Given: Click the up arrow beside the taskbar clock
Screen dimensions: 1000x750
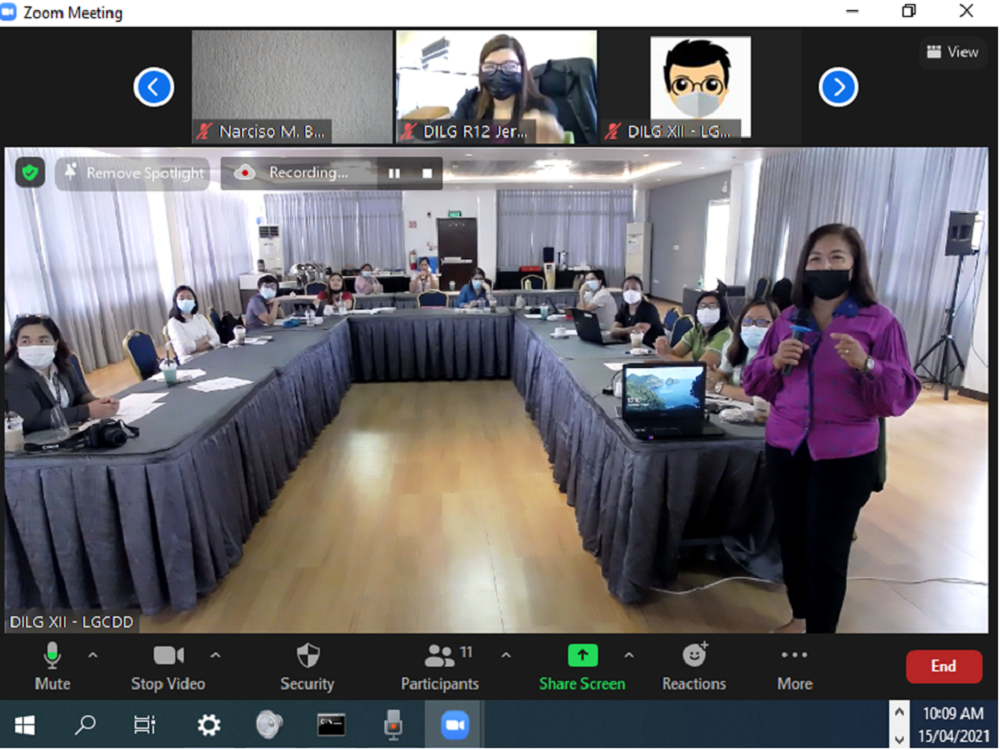Looking at the screenshot, I should [899, 712].
